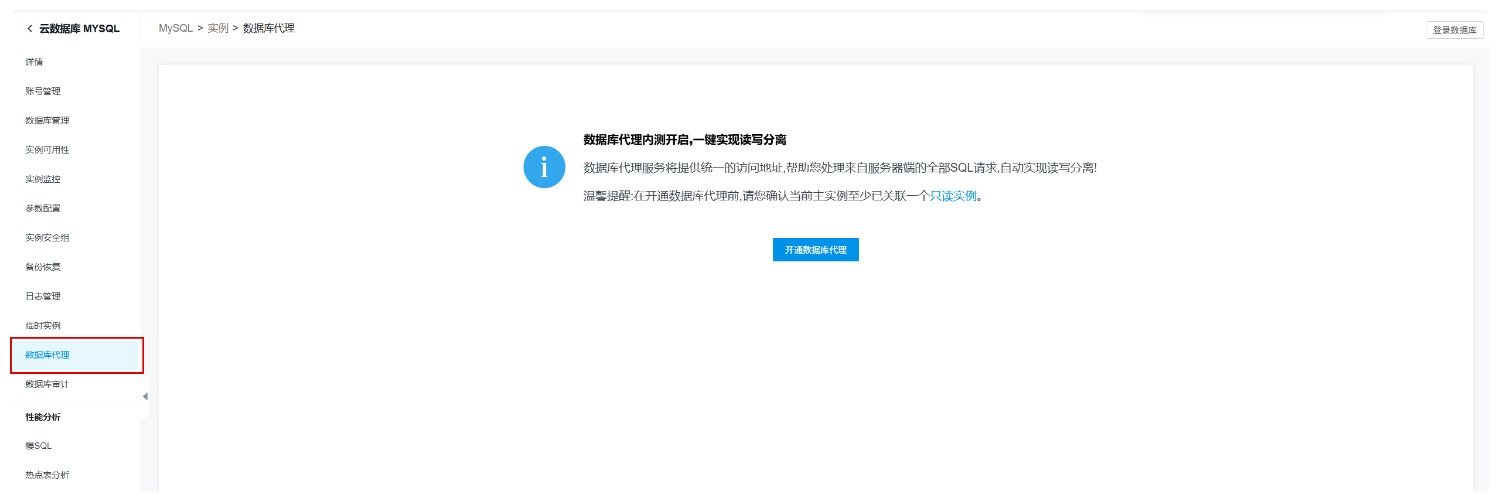Select 实例安全组 in the sidebar
The width and height of the screenshot is (1500, 502).
(47, 238)
